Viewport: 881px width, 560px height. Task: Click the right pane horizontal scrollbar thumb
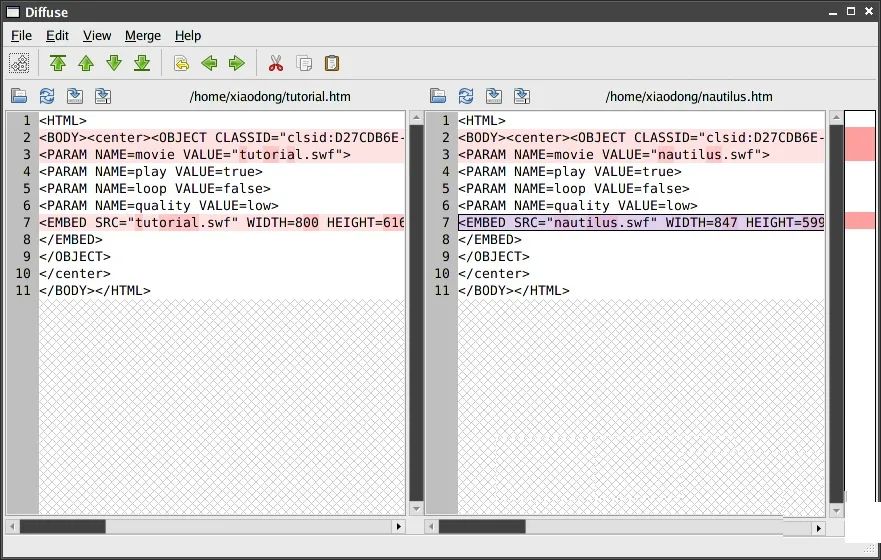[482, 527]
